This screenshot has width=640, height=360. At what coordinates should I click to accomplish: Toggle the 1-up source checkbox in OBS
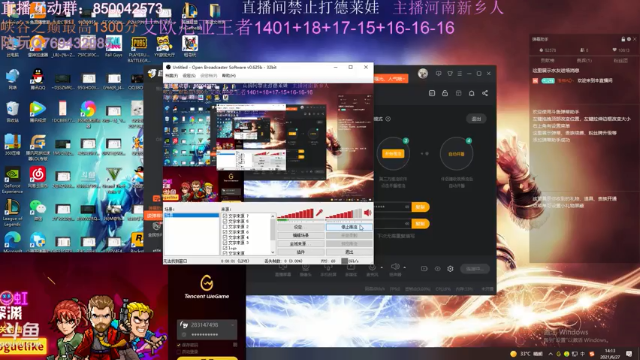pyautogui.click(x=225, y=248)
